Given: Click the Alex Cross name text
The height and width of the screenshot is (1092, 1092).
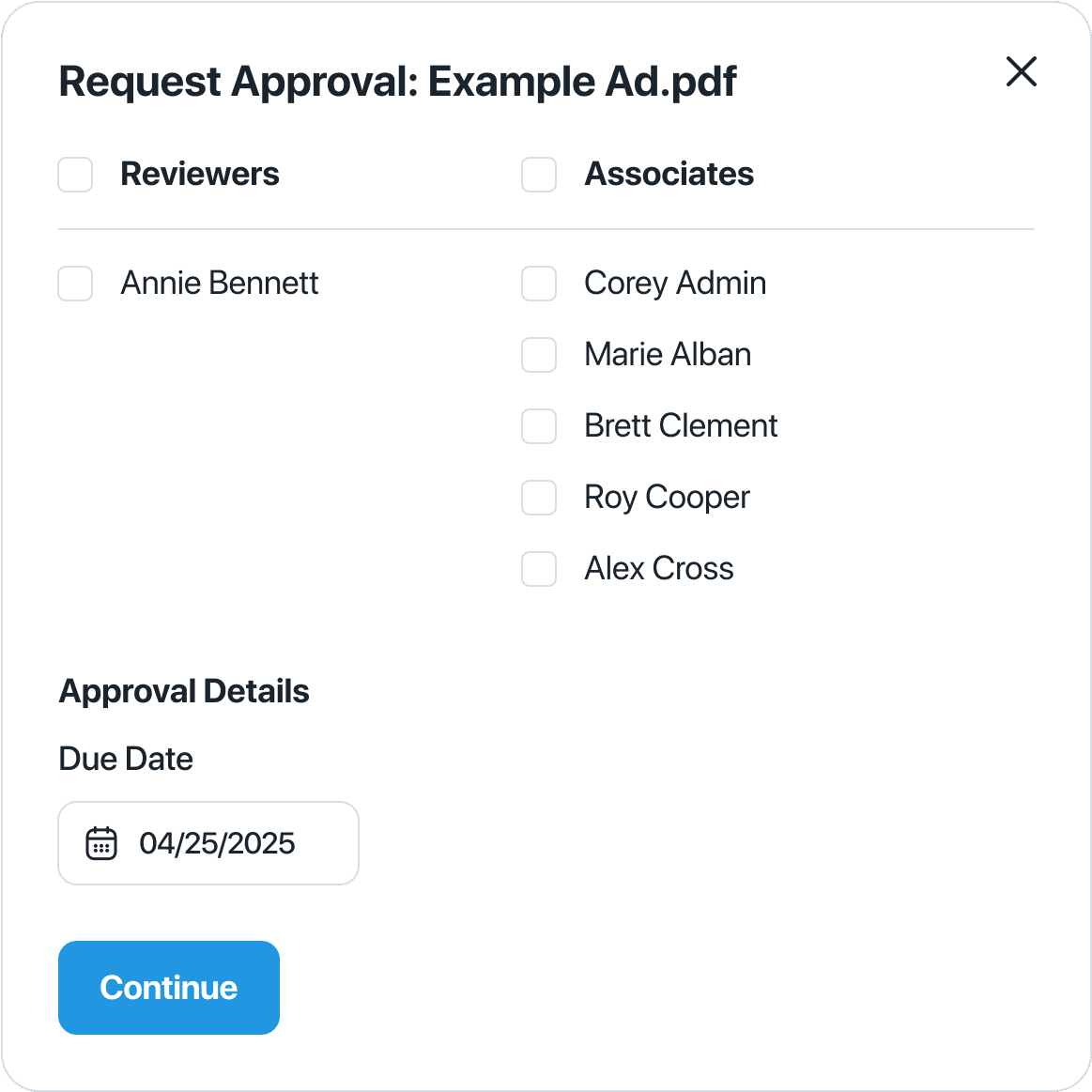Looking at the screenshot, I should coord(659,568).
